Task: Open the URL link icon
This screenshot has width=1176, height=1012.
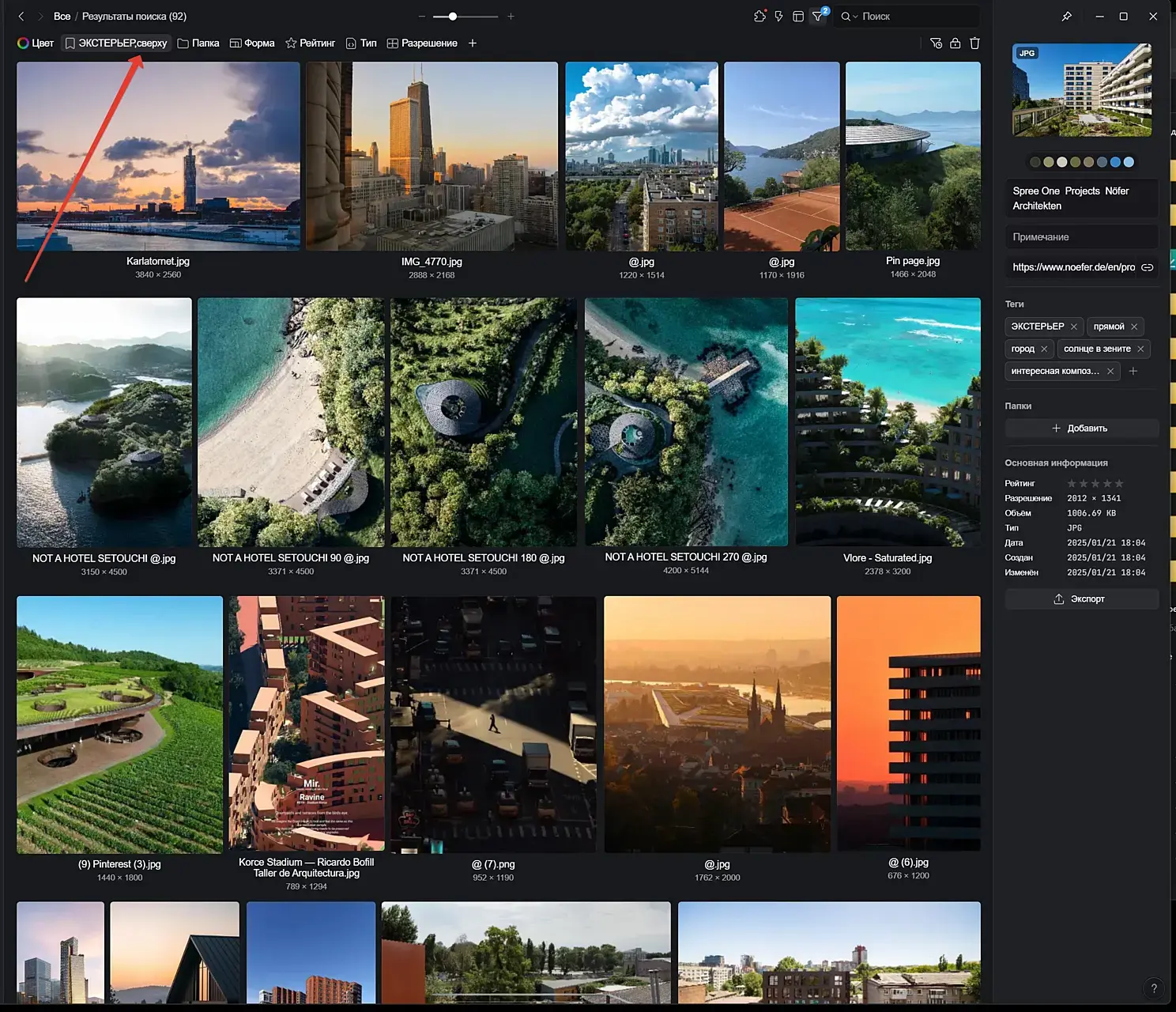Action: [x=1147, y=267]
